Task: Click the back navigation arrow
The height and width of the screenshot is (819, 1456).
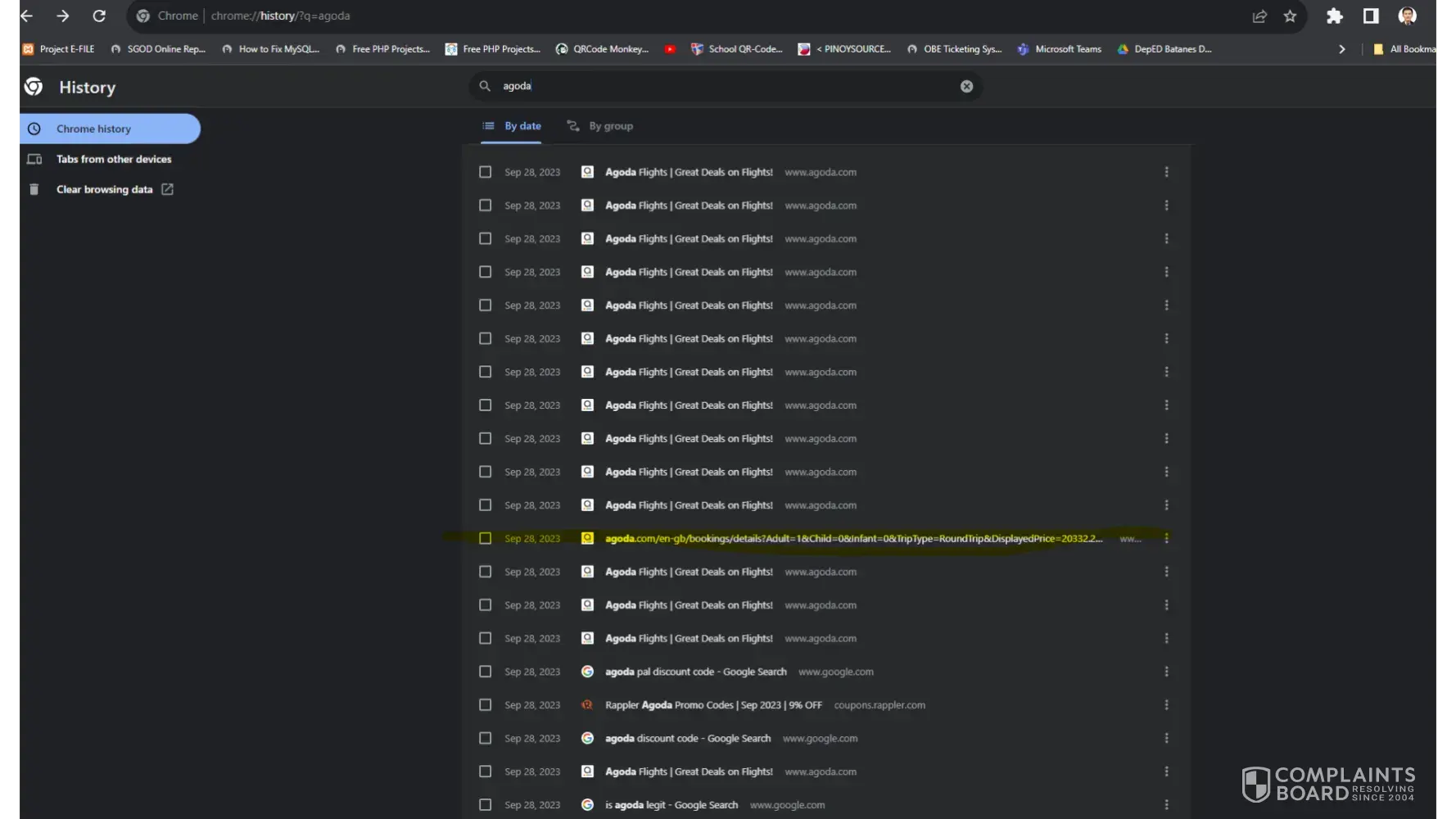Action: (26, 16)
